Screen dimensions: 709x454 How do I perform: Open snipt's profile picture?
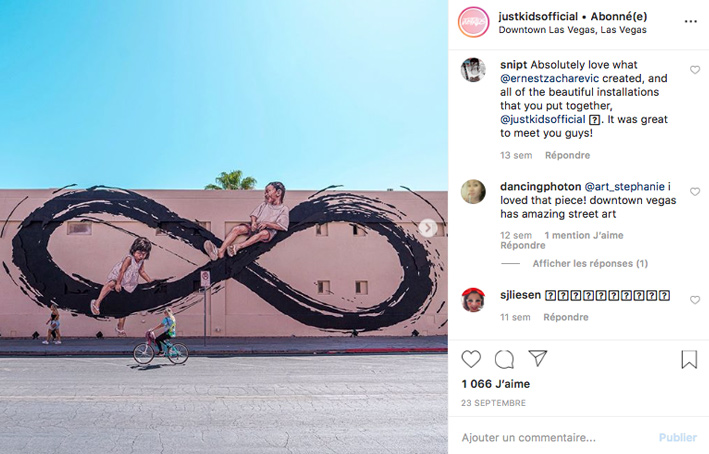[x=473, y=70]
